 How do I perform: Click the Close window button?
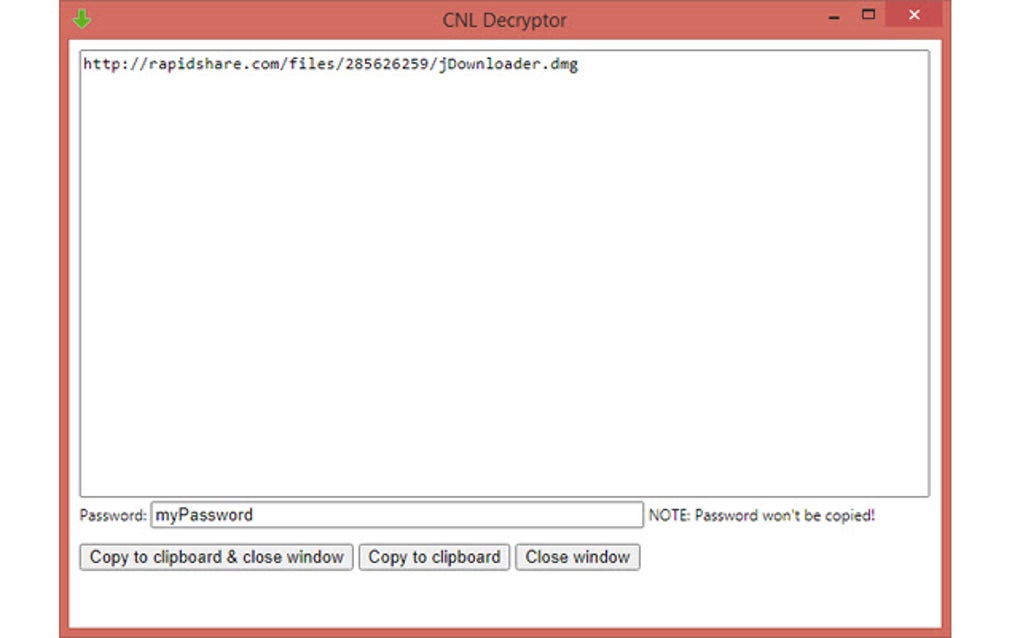click(x=577, y=557)
